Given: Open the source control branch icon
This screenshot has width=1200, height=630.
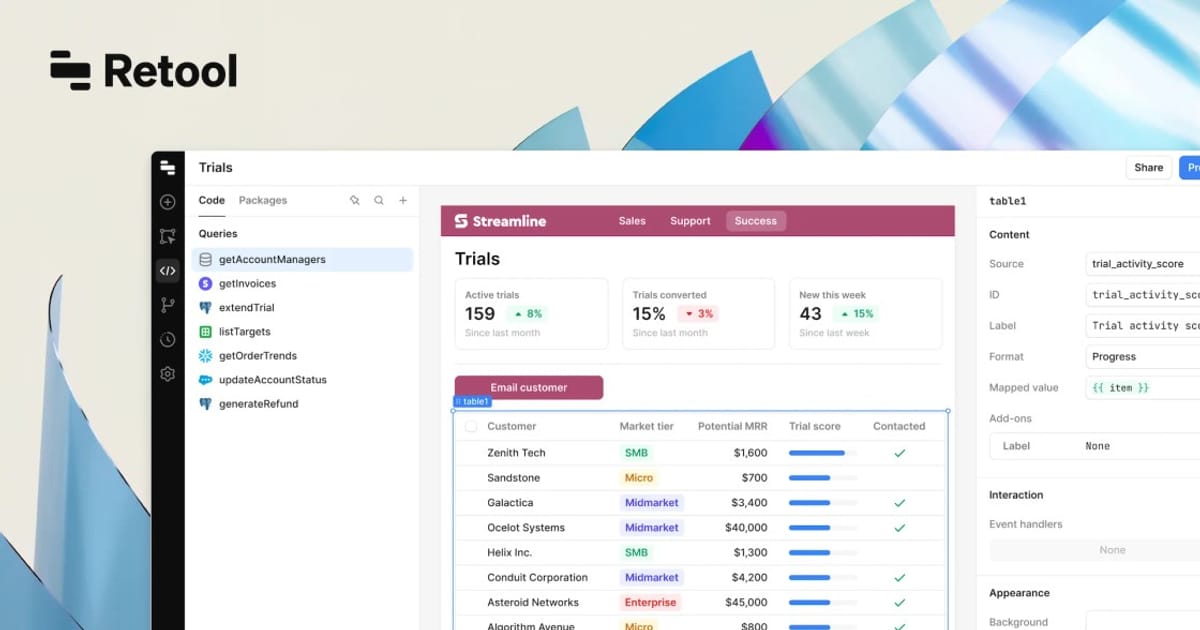Looking at the screenshot, I should [x=168, y=305].
